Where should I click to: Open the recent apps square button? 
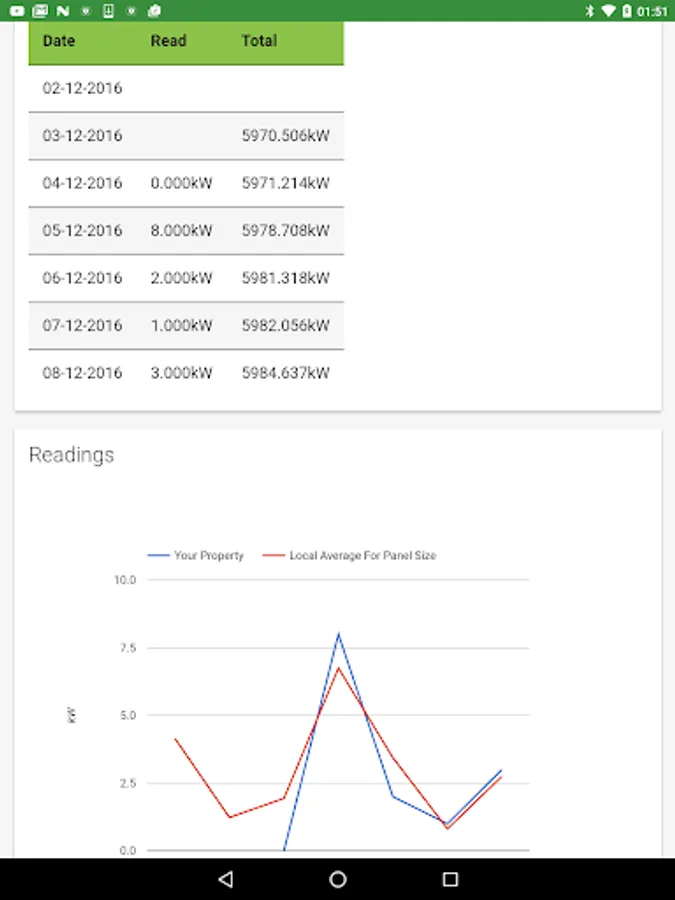tap(450, 879)
